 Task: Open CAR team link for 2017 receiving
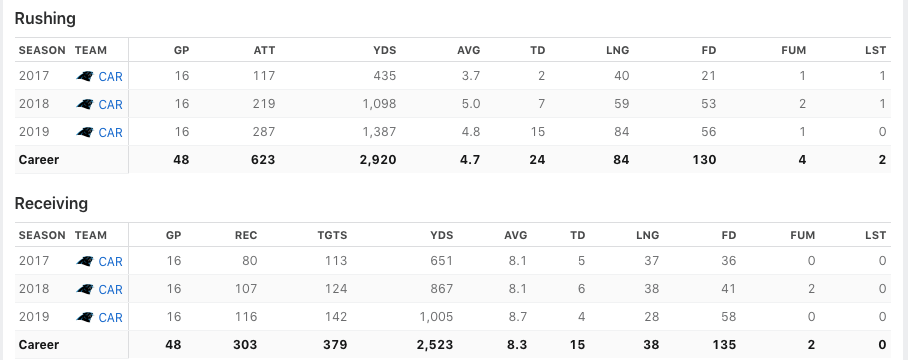[111, 262]
